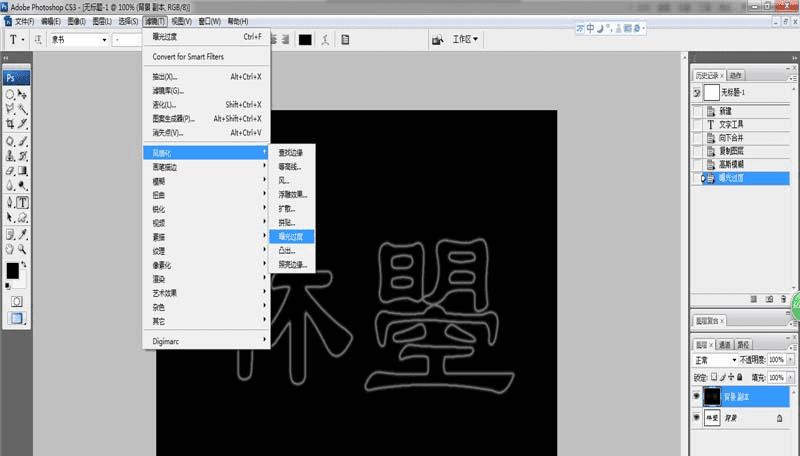800x456 pixels.
Task: Click the warp text icon
Action: point(325,40)
